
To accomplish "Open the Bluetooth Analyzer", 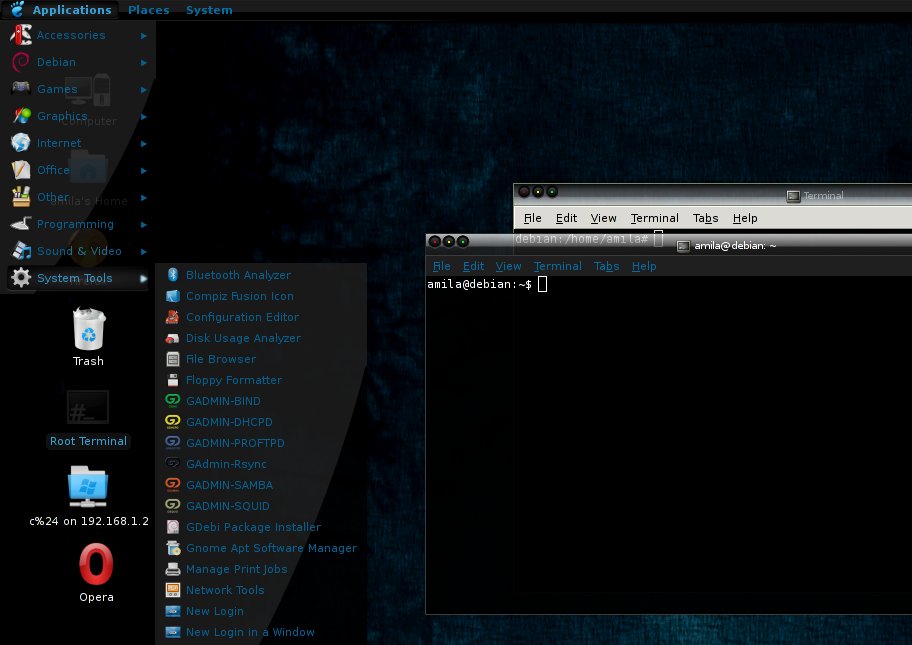I will (x=240, y=274).
